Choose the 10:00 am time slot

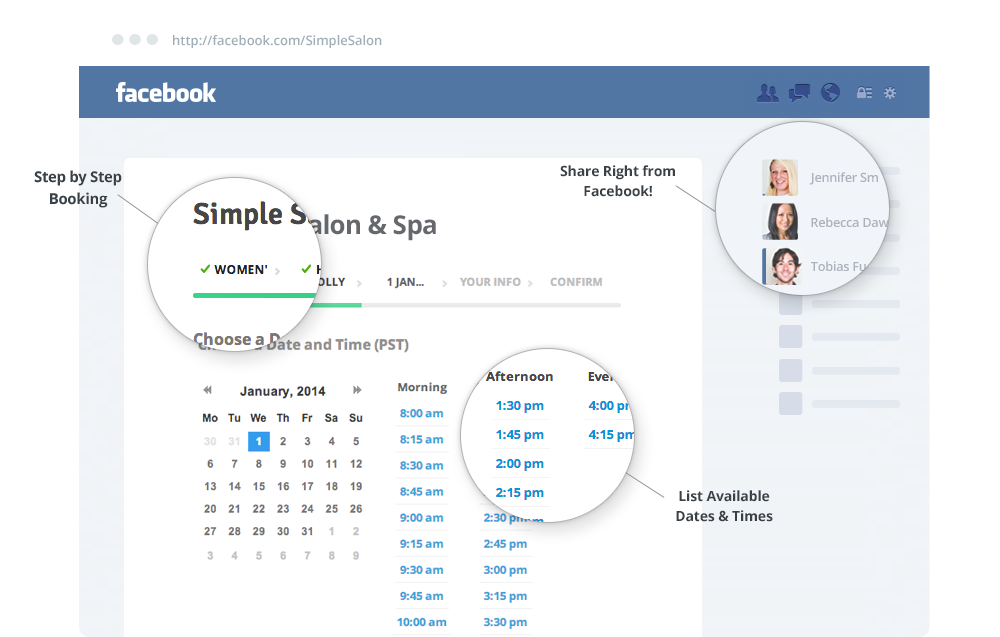click(x=422, y=622)
